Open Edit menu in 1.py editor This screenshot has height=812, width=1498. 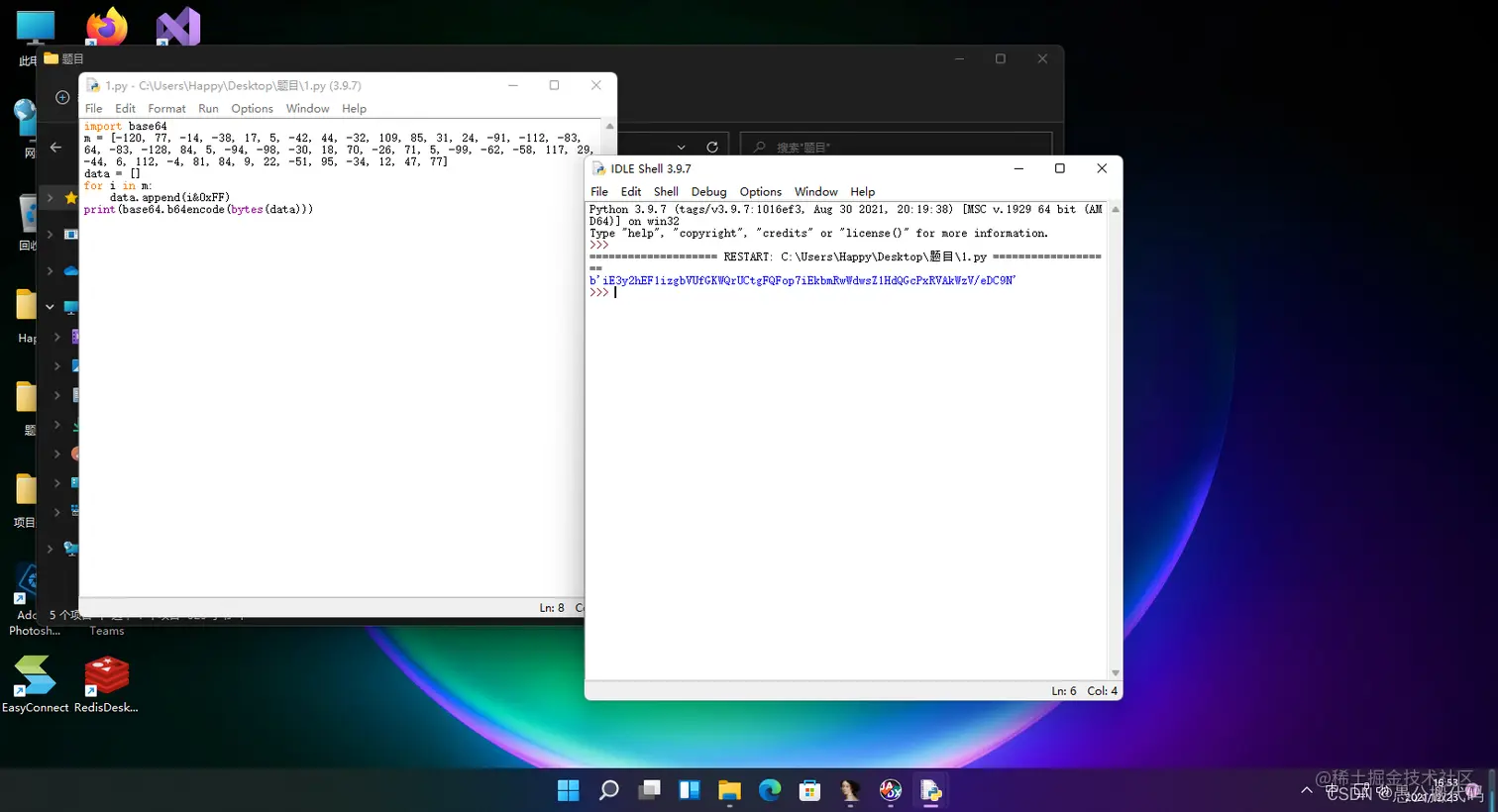125,108
